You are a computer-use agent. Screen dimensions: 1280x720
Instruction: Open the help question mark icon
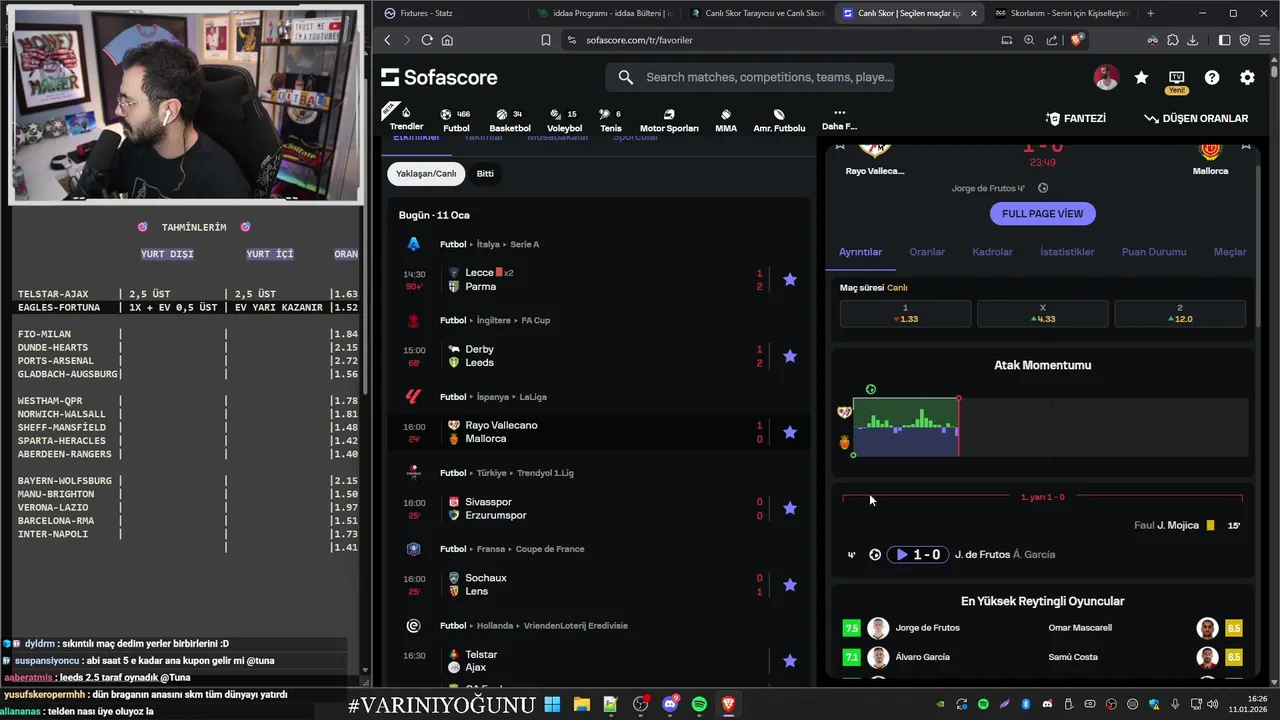[1212, 77]
